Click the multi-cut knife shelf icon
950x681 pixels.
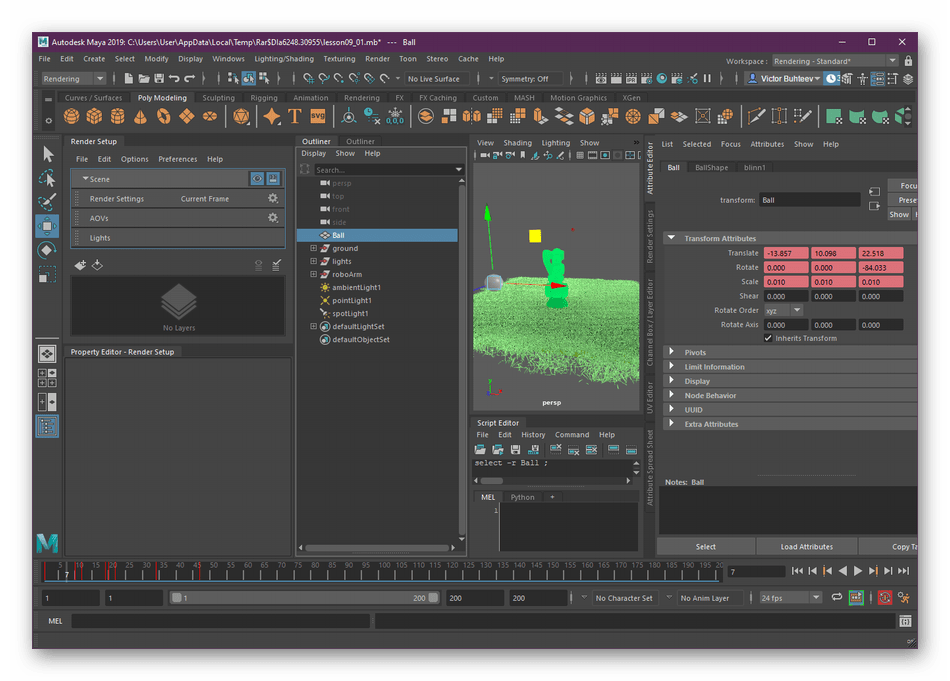(756, 116)
